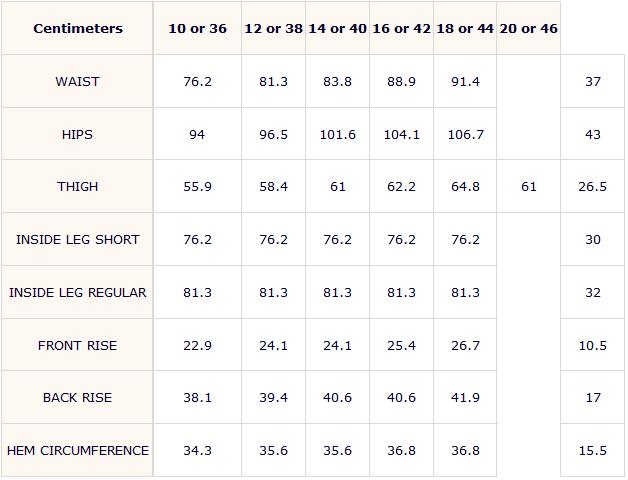Click the Centimeters header cell

[x=78, y=28]
